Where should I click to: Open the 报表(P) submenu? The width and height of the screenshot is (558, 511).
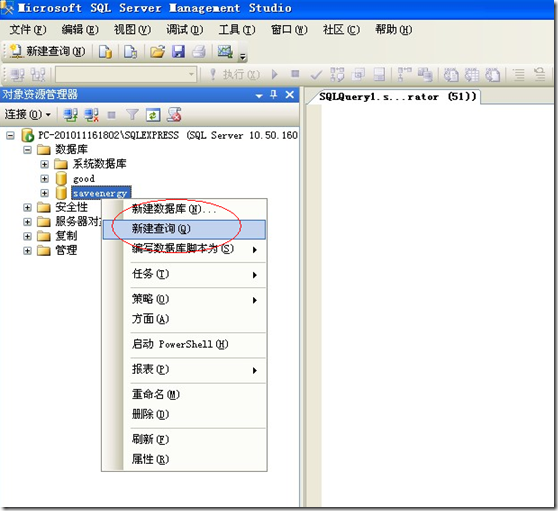[184, 370]
